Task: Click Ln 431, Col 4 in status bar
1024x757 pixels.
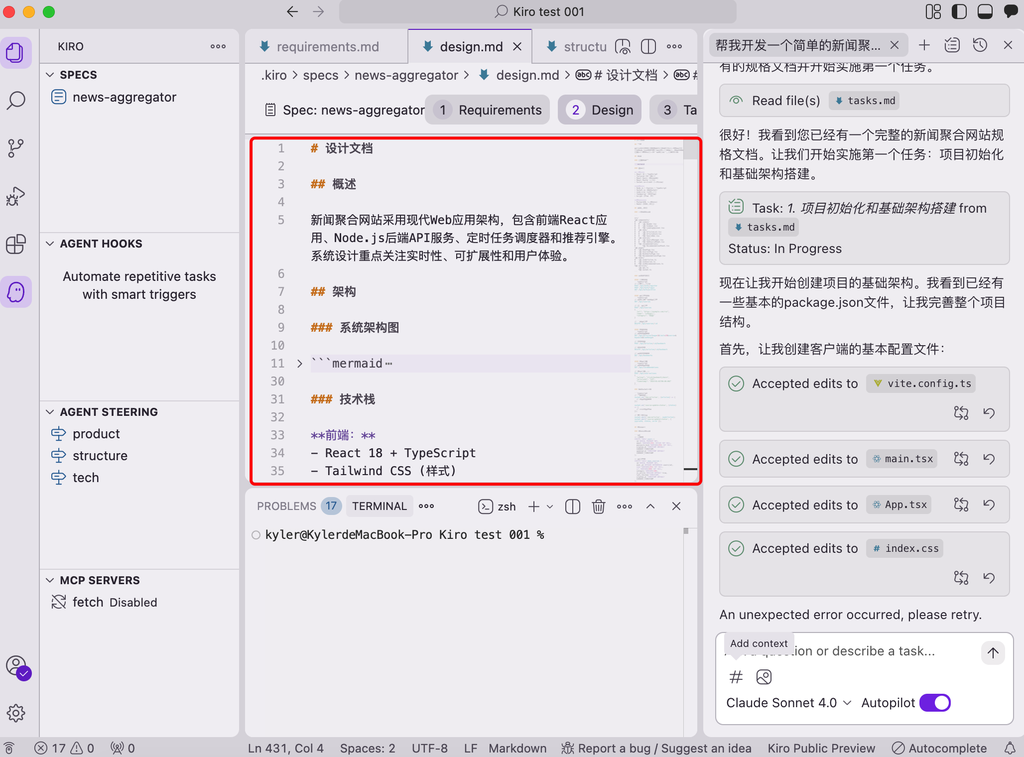Action: pyautogui.click(x=285, y=748)
